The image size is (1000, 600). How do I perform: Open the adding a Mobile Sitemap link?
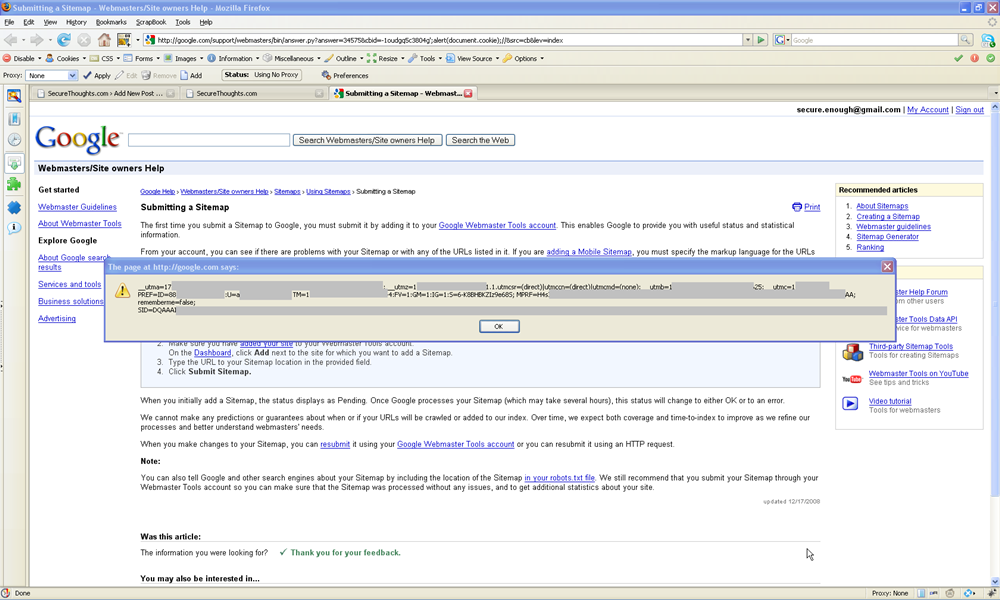pos(589,252)
